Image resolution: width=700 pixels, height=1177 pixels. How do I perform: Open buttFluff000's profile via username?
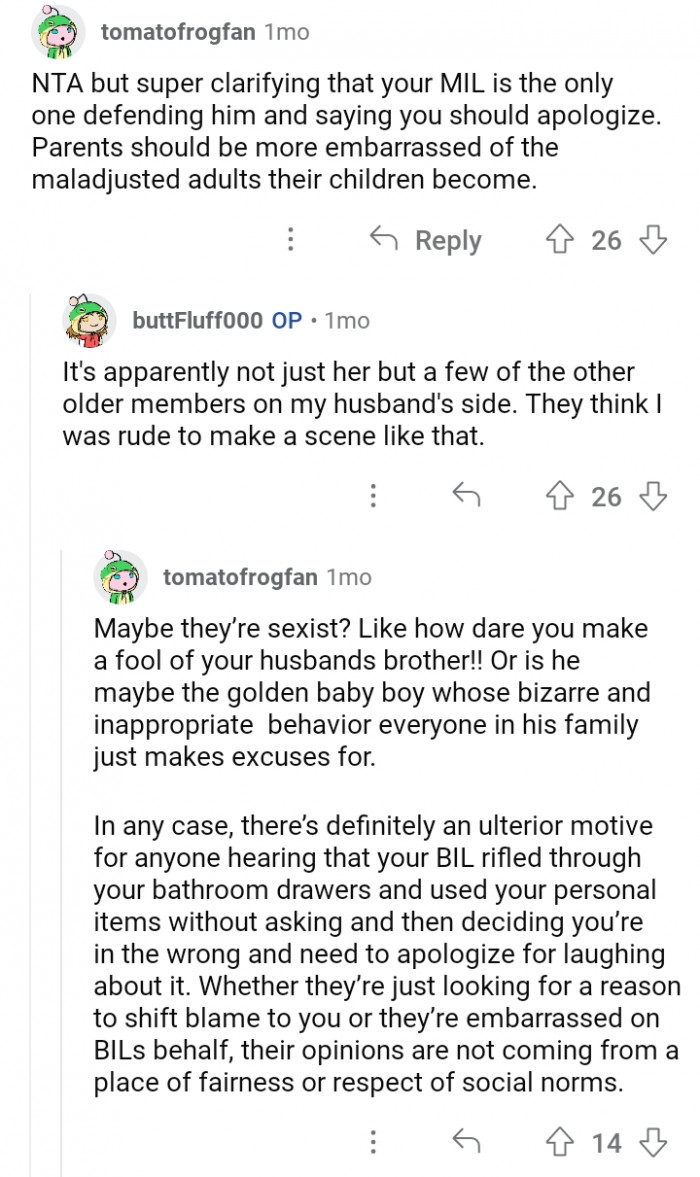[x=197, y=320]
